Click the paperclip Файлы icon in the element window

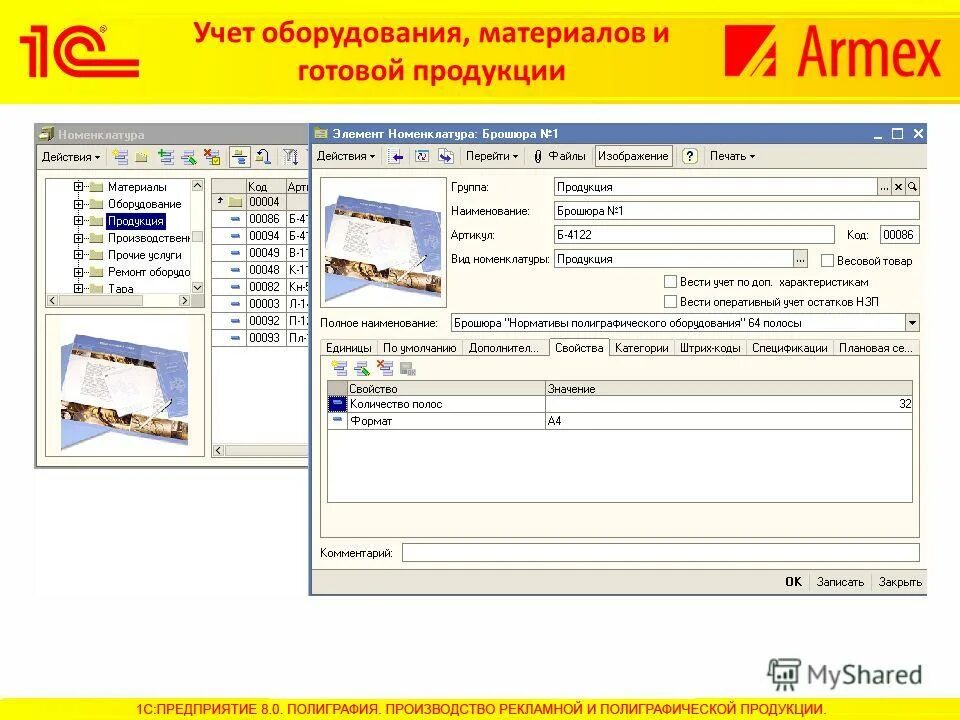click(536, 157)
